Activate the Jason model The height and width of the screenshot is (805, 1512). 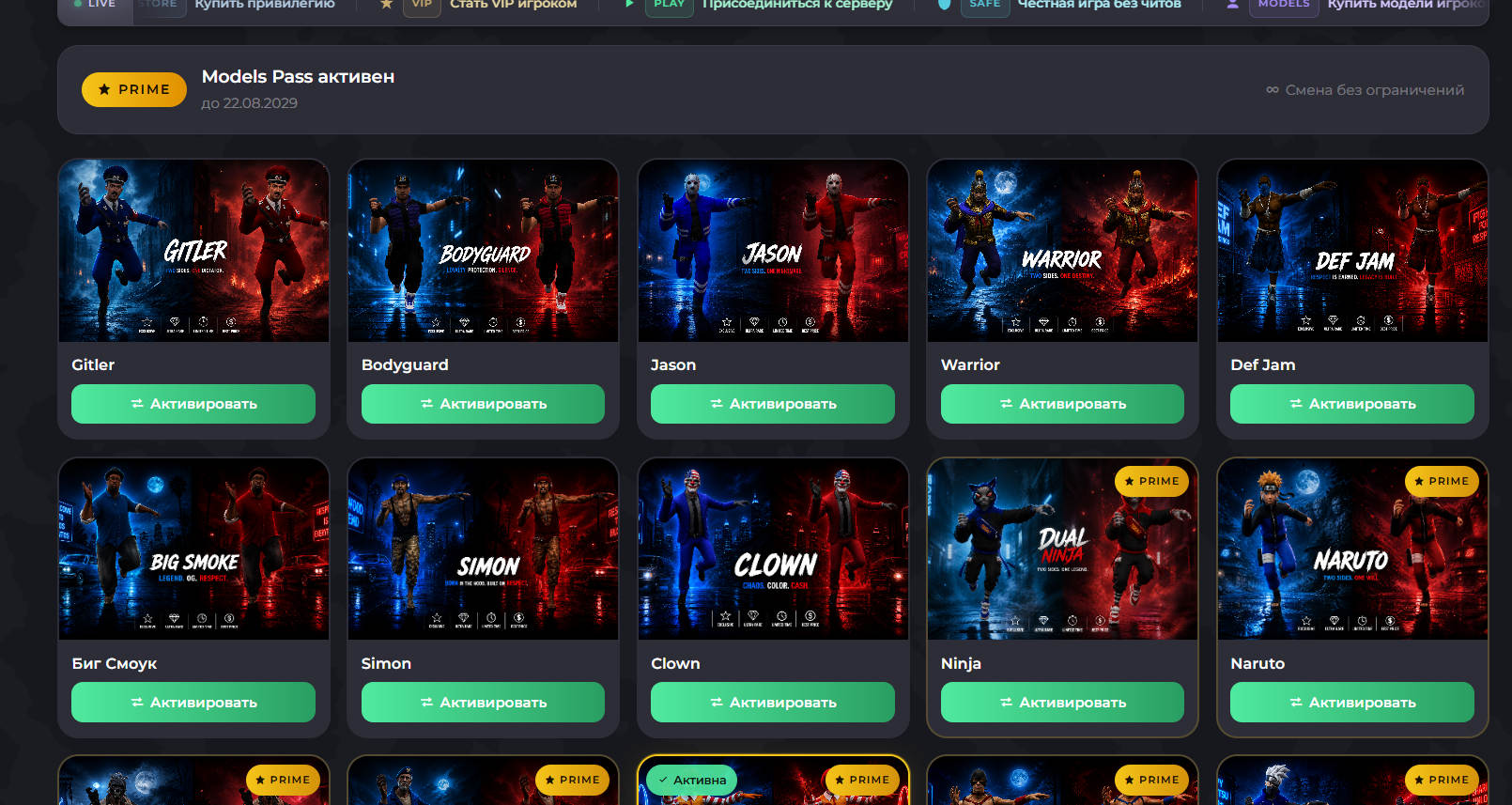[773, 404]
